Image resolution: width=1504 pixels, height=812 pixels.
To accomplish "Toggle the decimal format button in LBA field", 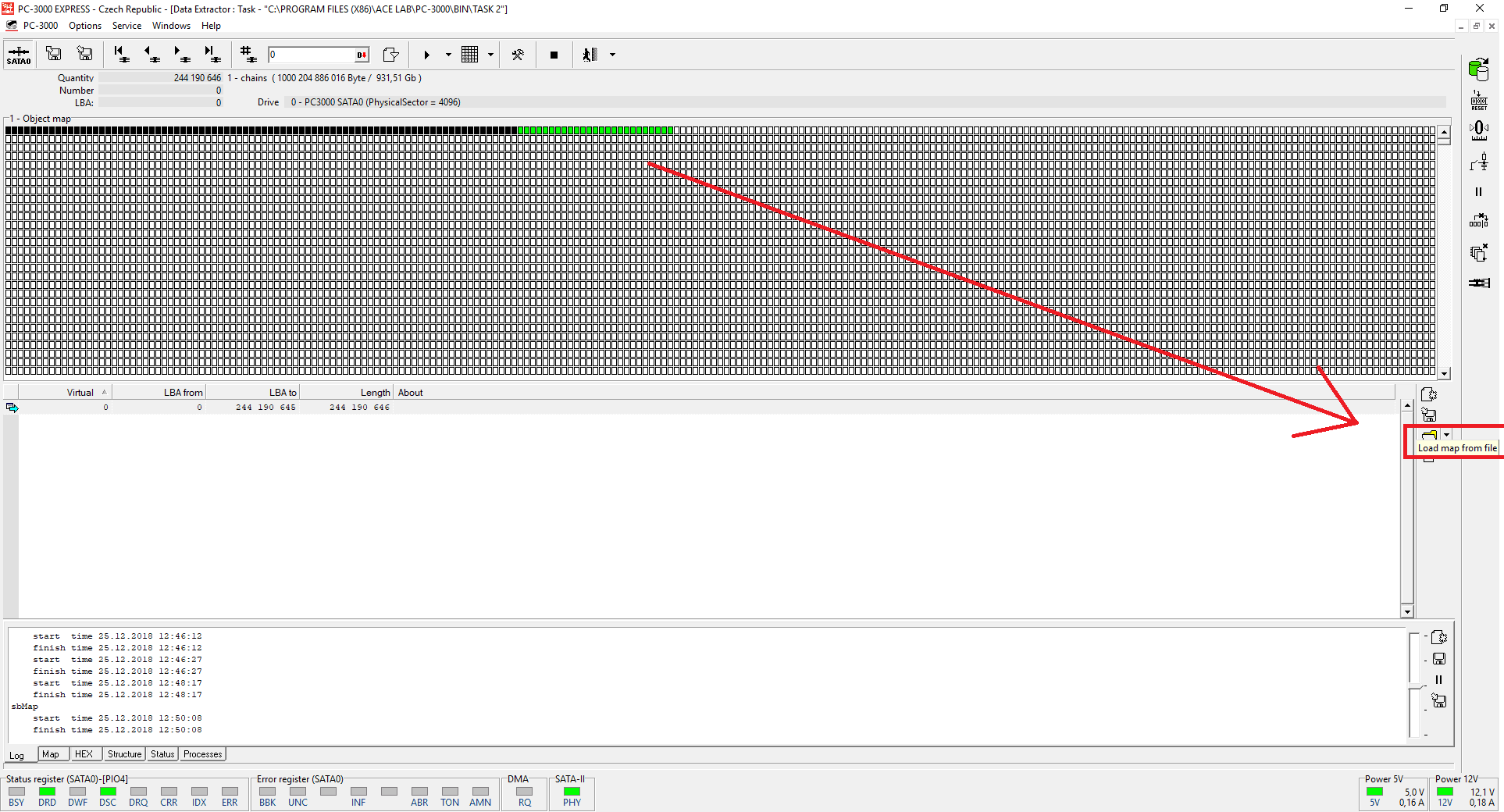I will pyautogui.click(x=362, y=55).
